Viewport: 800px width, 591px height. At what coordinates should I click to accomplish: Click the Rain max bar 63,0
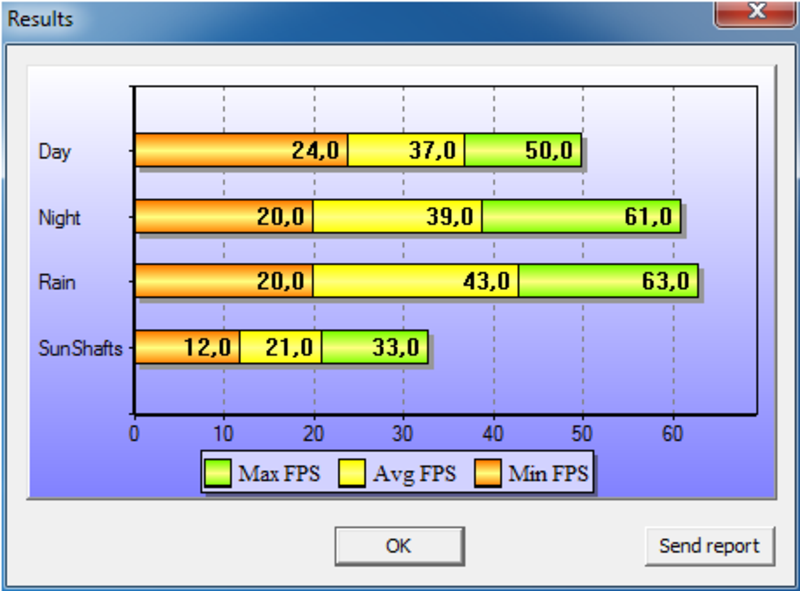pyautogui.click(x=609, y=281)
